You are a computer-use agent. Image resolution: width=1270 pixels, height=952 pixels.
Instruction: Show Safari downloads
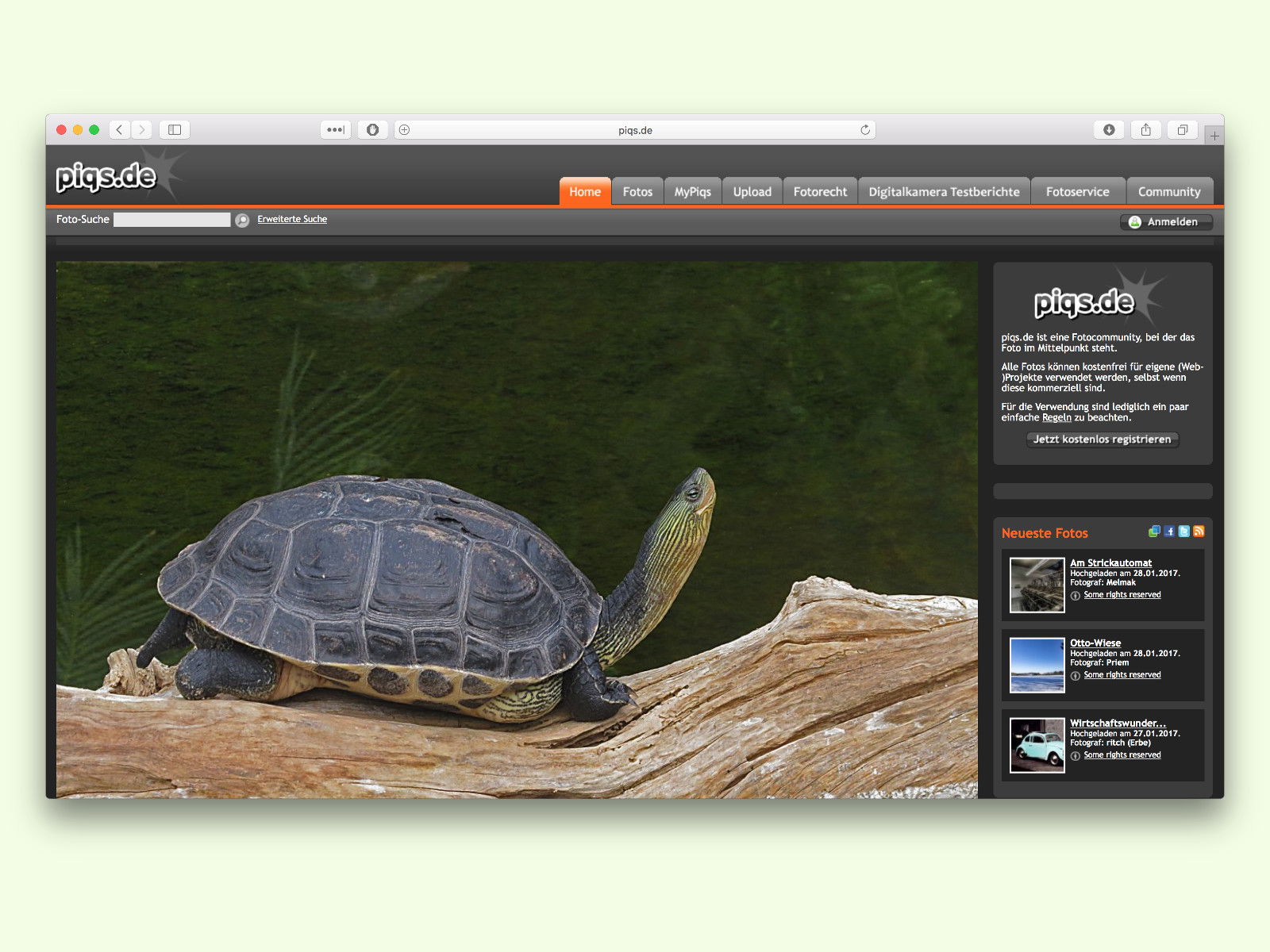tap(1109, 129)
